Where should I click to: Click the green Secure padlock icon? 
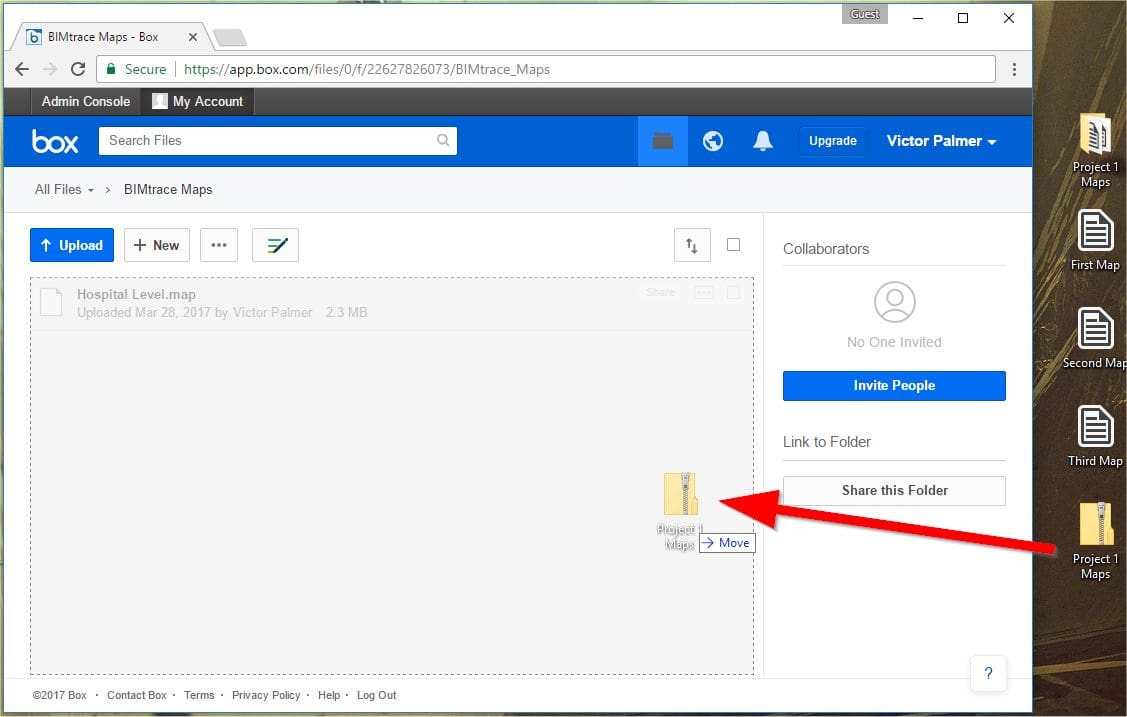click(111, 69)
